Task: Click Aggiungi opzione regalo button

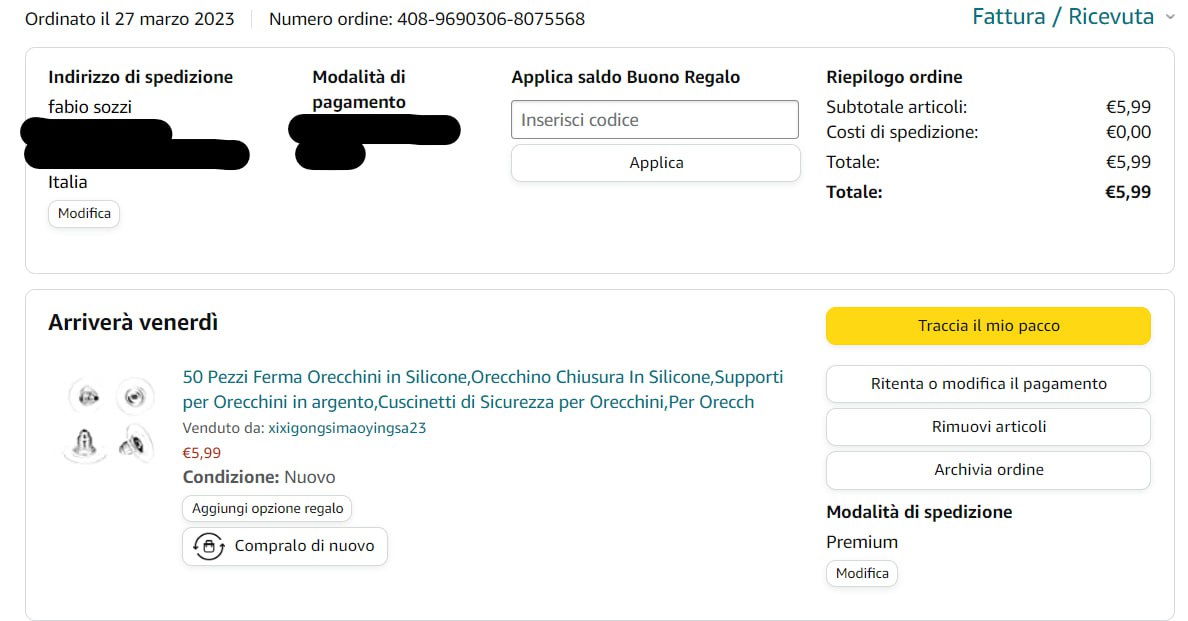Action: 267,508
